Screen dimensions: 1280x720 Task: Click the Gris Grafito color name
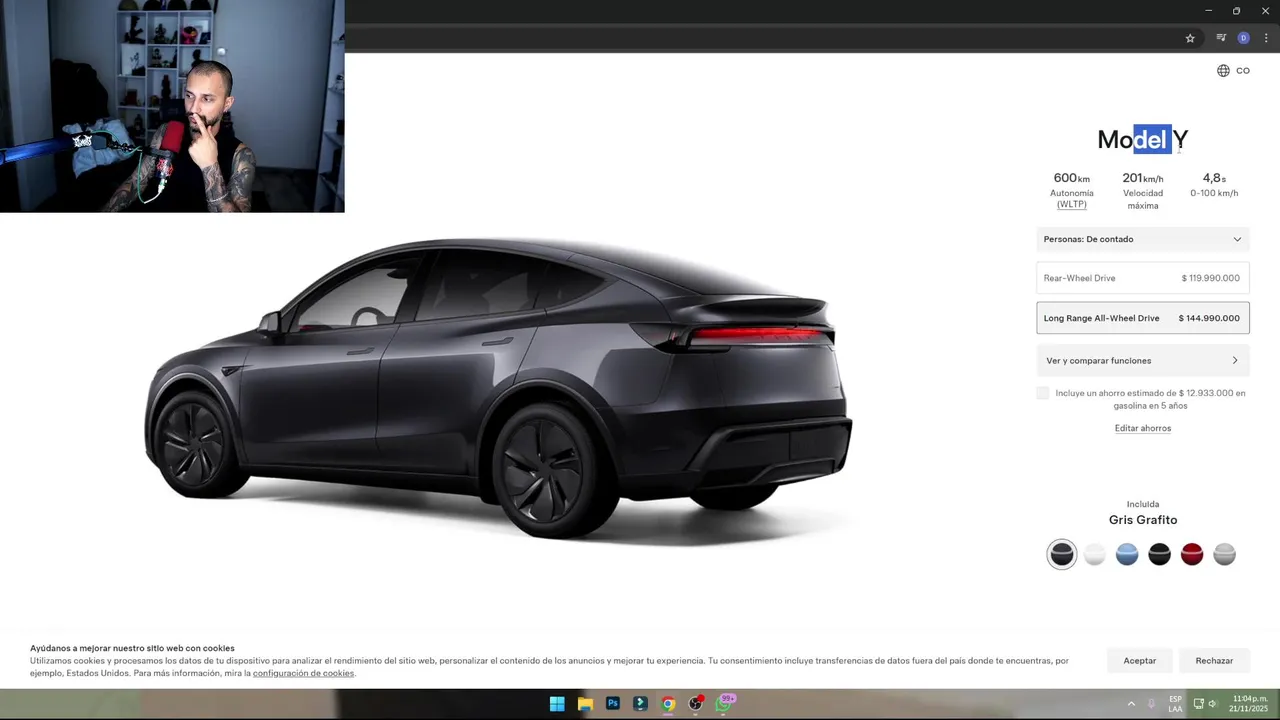tap(1143, 520)
